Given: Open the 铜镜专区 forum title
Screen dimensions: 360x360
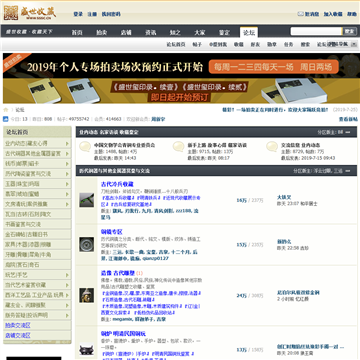Looking at the screenshot, I should (112, 232).
